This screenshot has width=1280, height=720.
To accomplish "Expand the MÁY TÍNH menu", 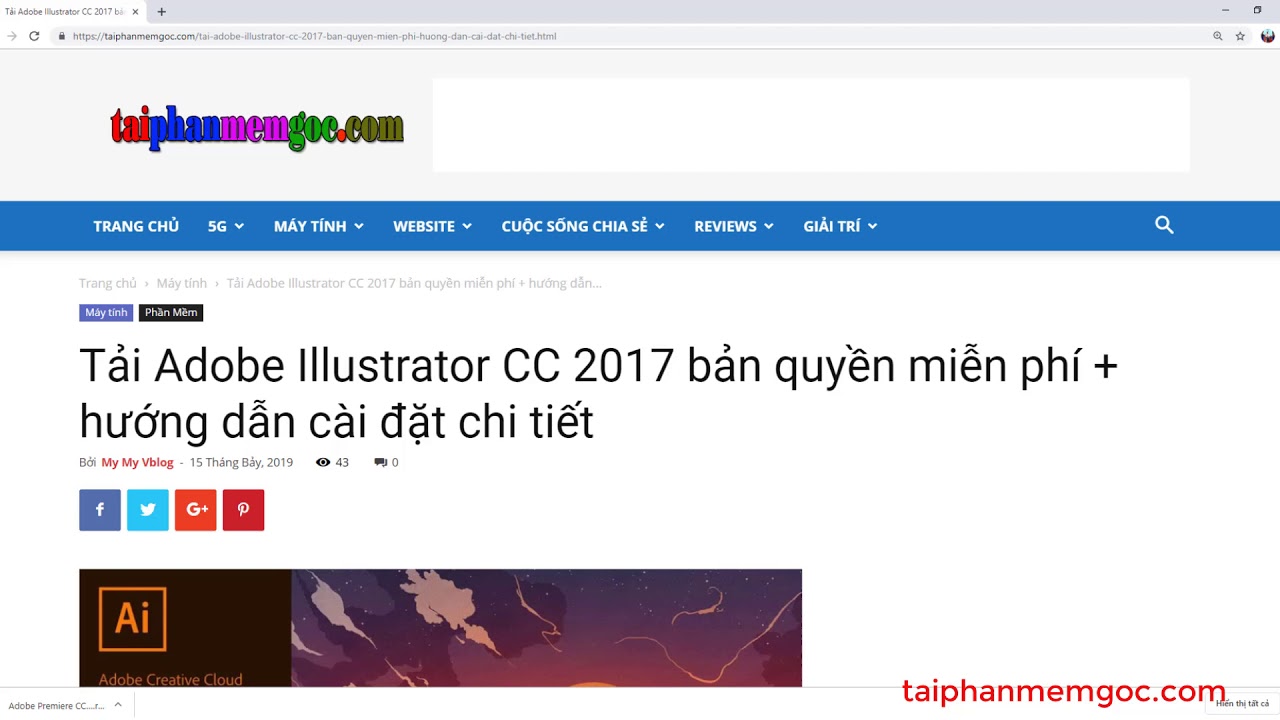I will point(319,226).
